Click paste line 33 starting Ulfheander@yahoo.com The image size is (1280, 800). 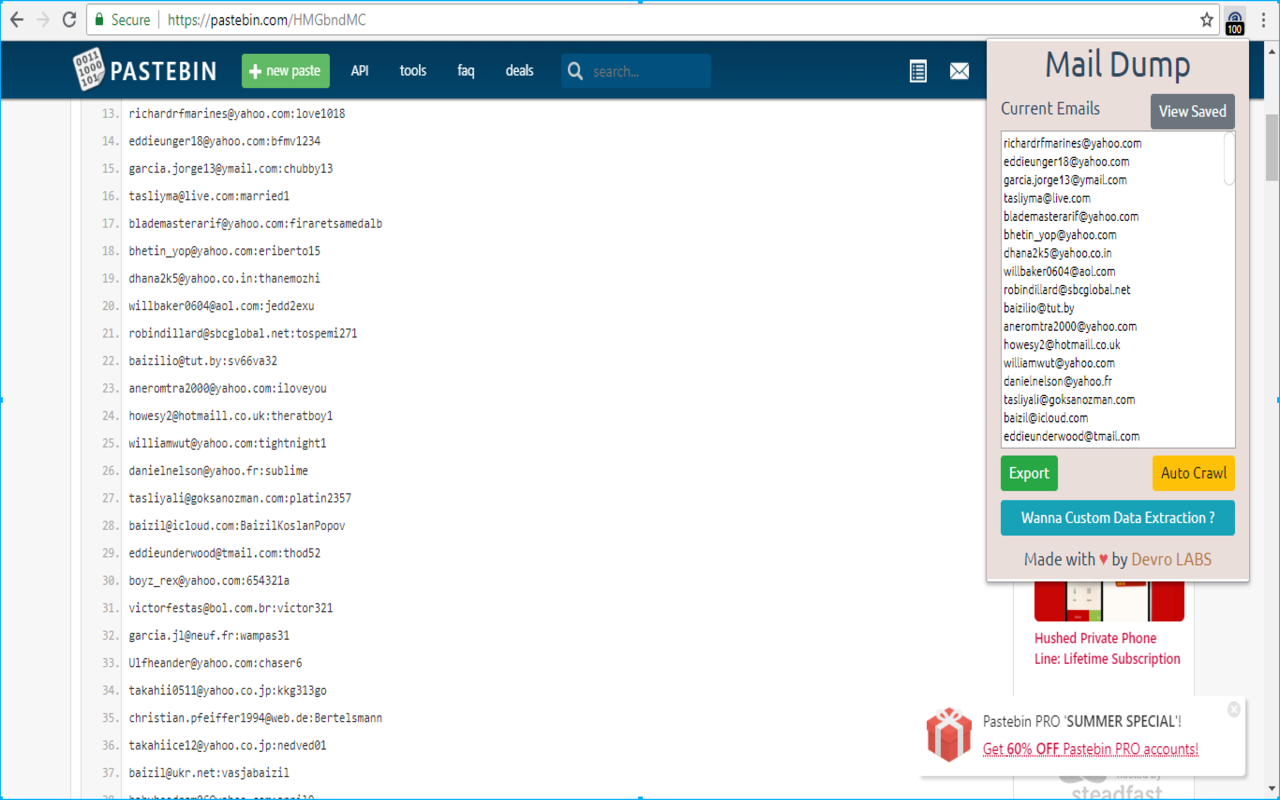pyautogui.click(x=215, y=663)
